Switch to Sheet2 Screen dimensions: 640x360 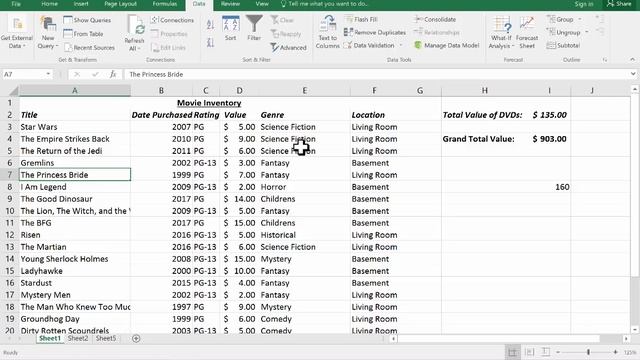(x=78, y=338)
